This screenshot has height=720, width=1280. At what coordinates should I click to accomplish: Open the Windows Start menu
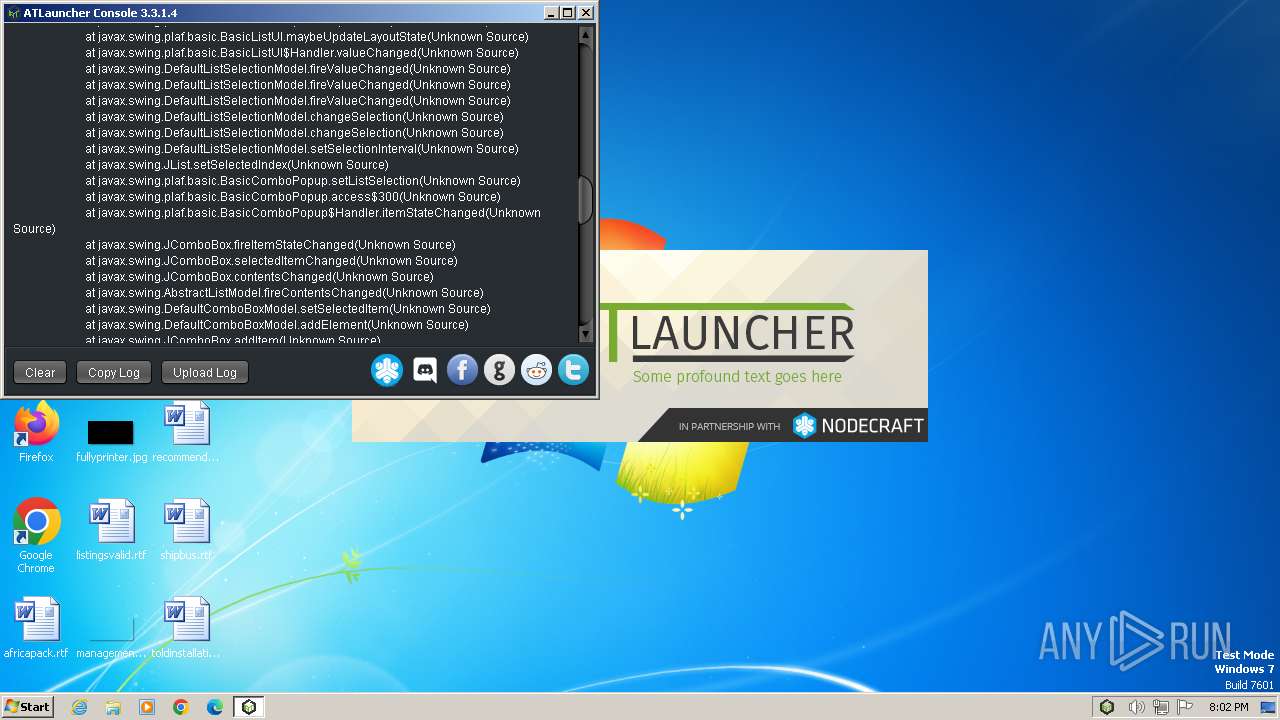28,707
